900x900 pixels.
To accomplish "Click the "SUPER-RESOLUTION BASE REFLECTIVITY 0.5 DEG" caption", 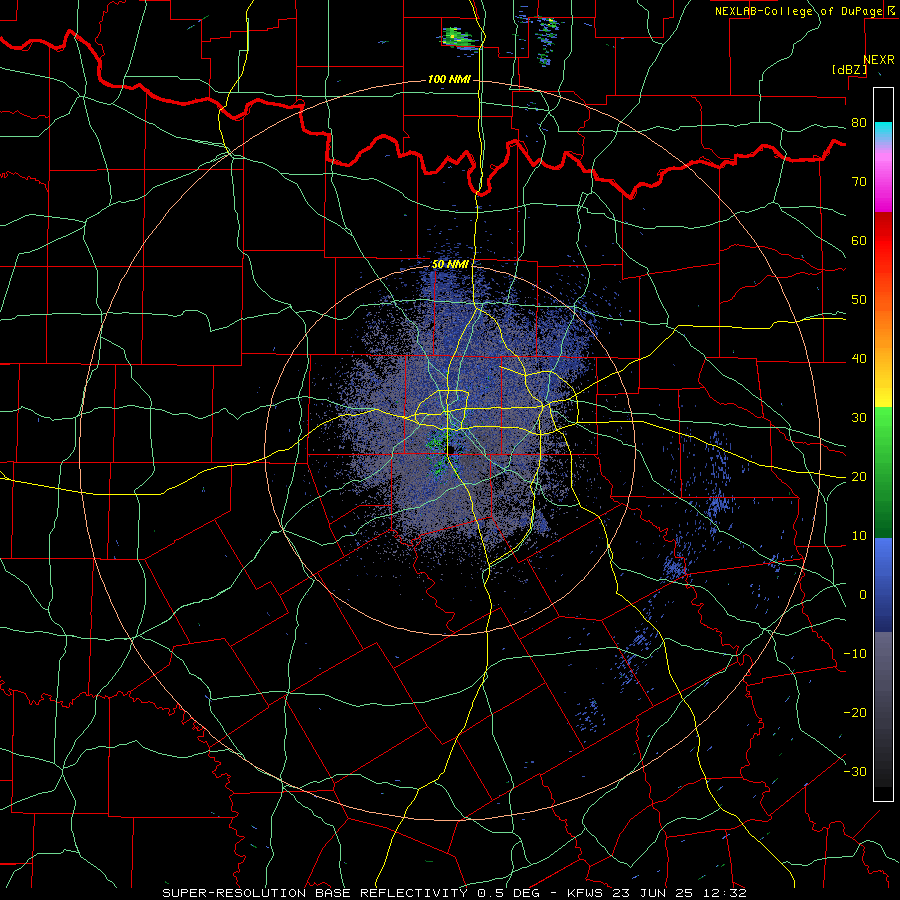I will [351, 893].
